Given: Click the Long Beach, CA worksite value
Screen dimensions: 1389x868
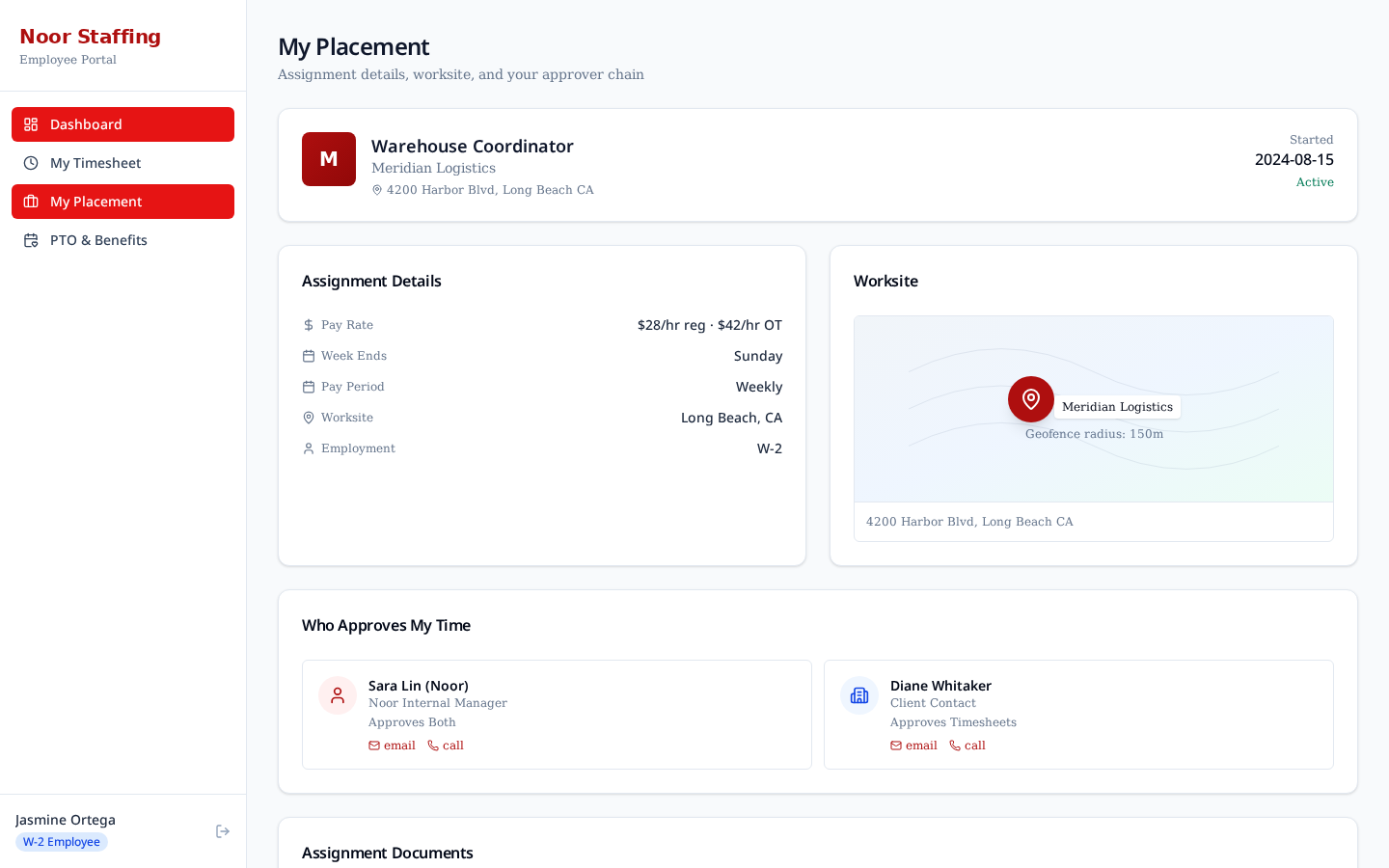Looking at the screenshot, I should coord(731,418).
